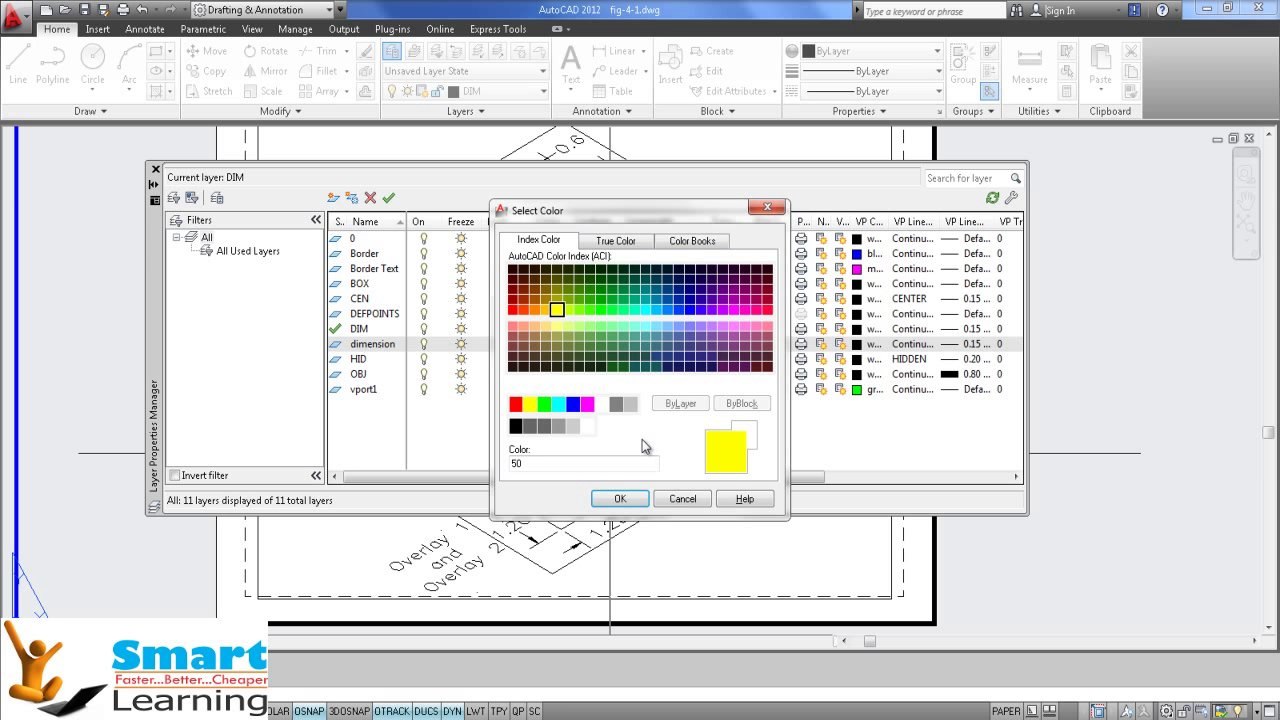Pick the red standard color swatch
This screenshot has width=1280, height=720.
pos(516,404)
